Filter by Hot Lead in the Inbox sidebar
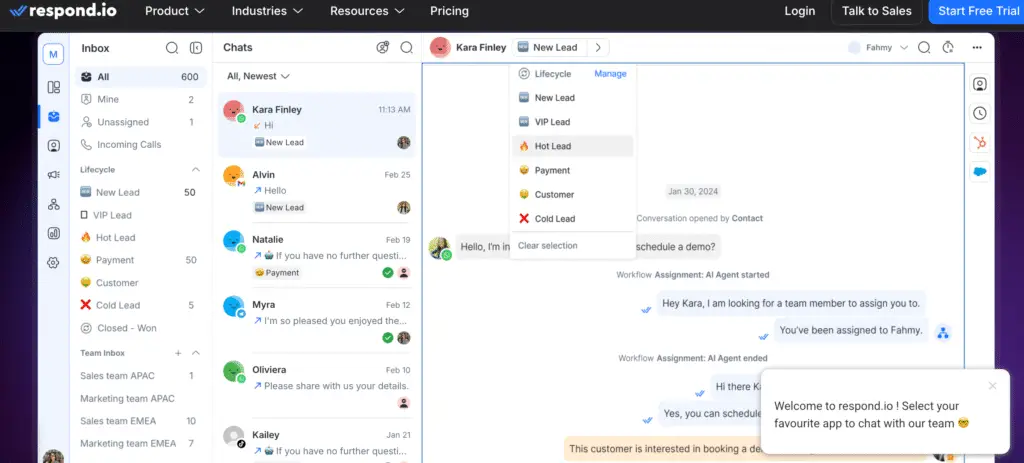This screenshot has height=463, width=1024. (140, 238)
